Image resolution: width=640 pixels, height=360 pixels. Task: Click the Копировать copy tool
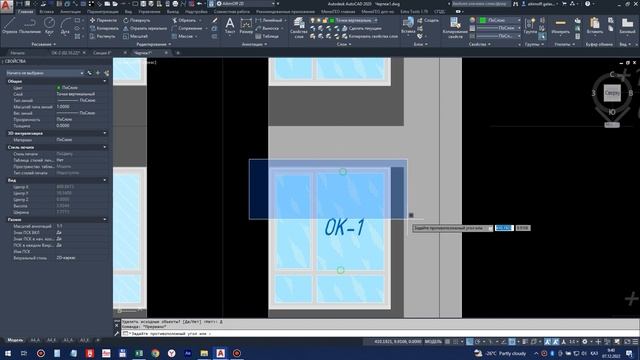point(104,28)
